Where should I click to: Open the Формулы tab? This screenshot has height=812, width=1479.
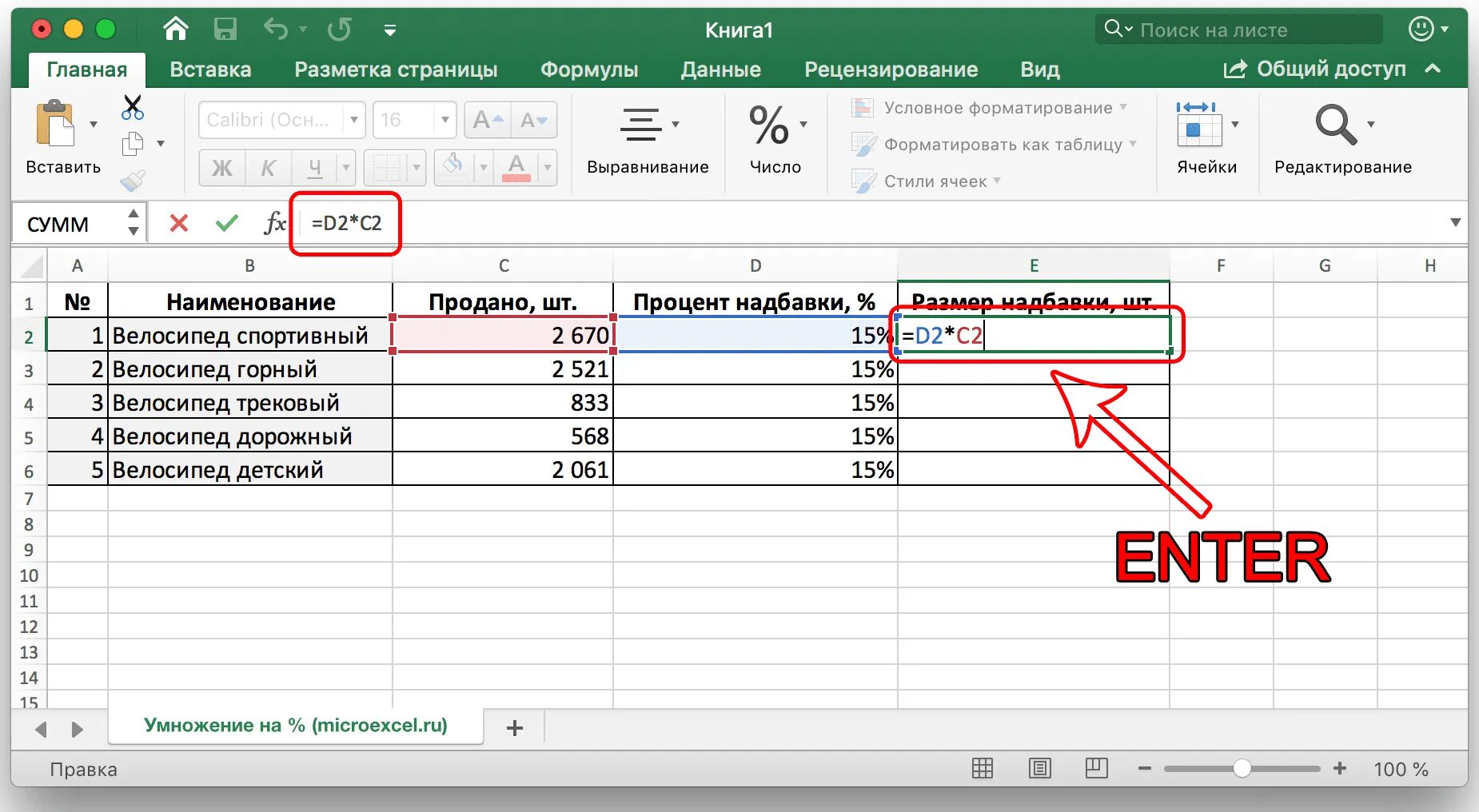(x=589, y=70)
